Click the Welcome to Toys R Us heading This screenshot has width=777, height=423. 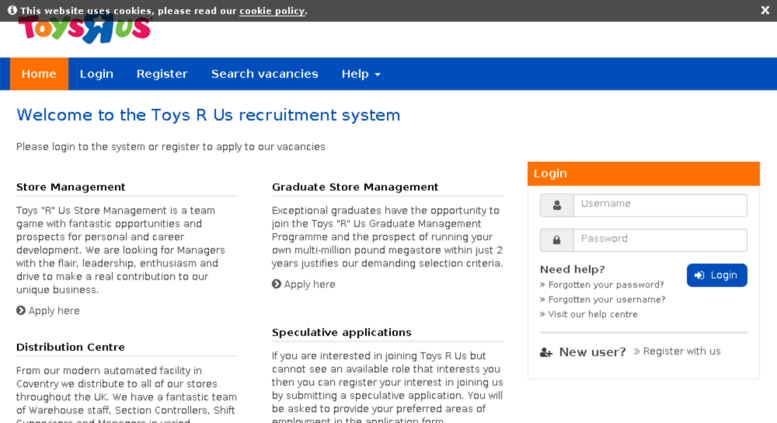coord(208,115)
